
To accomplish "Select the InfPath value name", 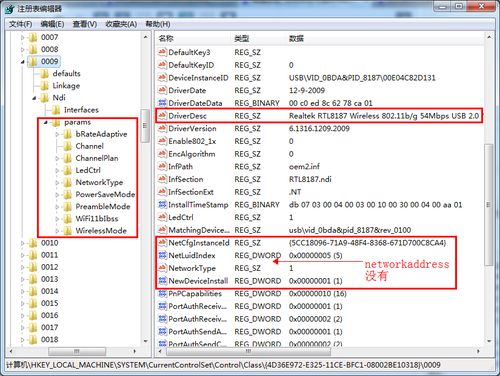I will pyautogui.click(x=180, y=167).
